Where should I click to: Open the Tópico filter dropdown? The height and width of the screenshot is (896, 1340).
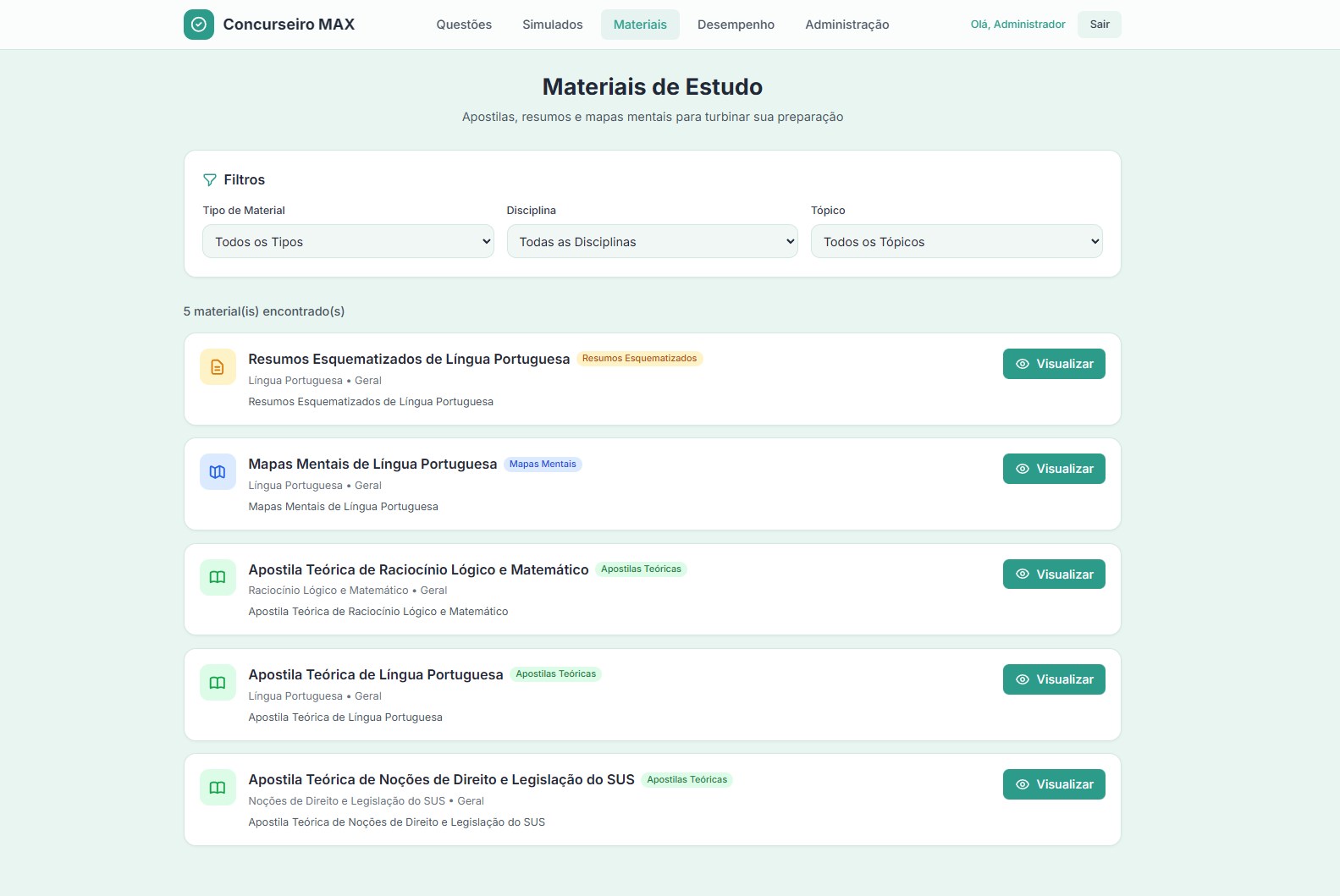click(956, 242)
